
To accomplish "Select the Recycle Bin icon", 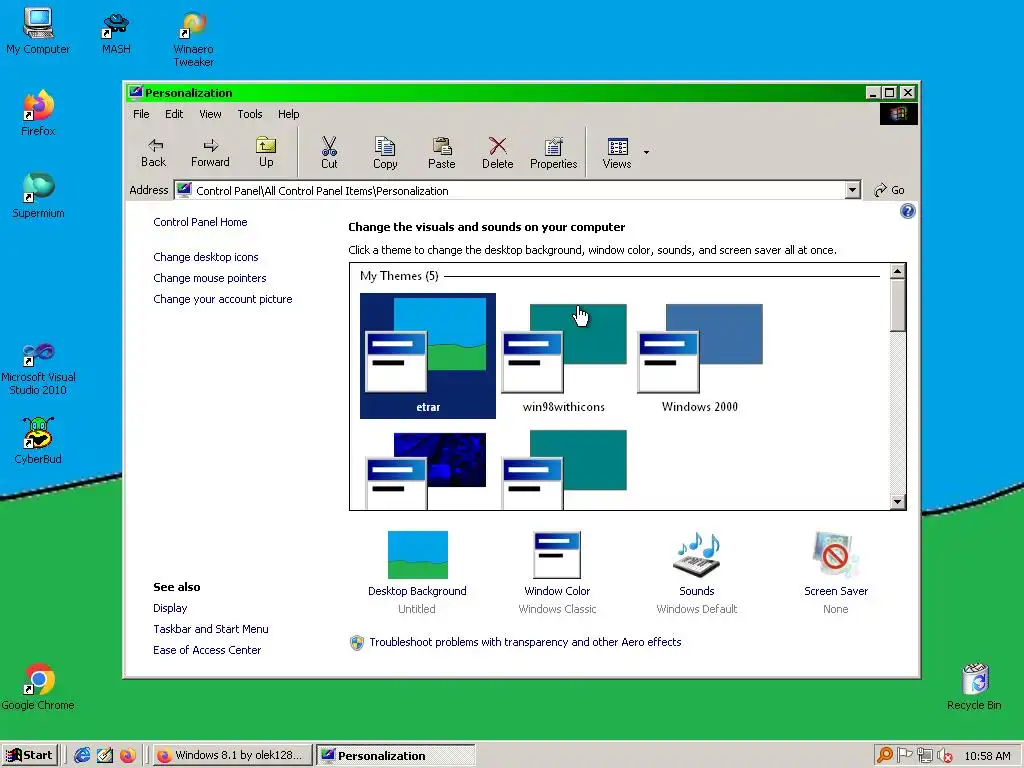I will pyautogui.click(x=974, y=687).
